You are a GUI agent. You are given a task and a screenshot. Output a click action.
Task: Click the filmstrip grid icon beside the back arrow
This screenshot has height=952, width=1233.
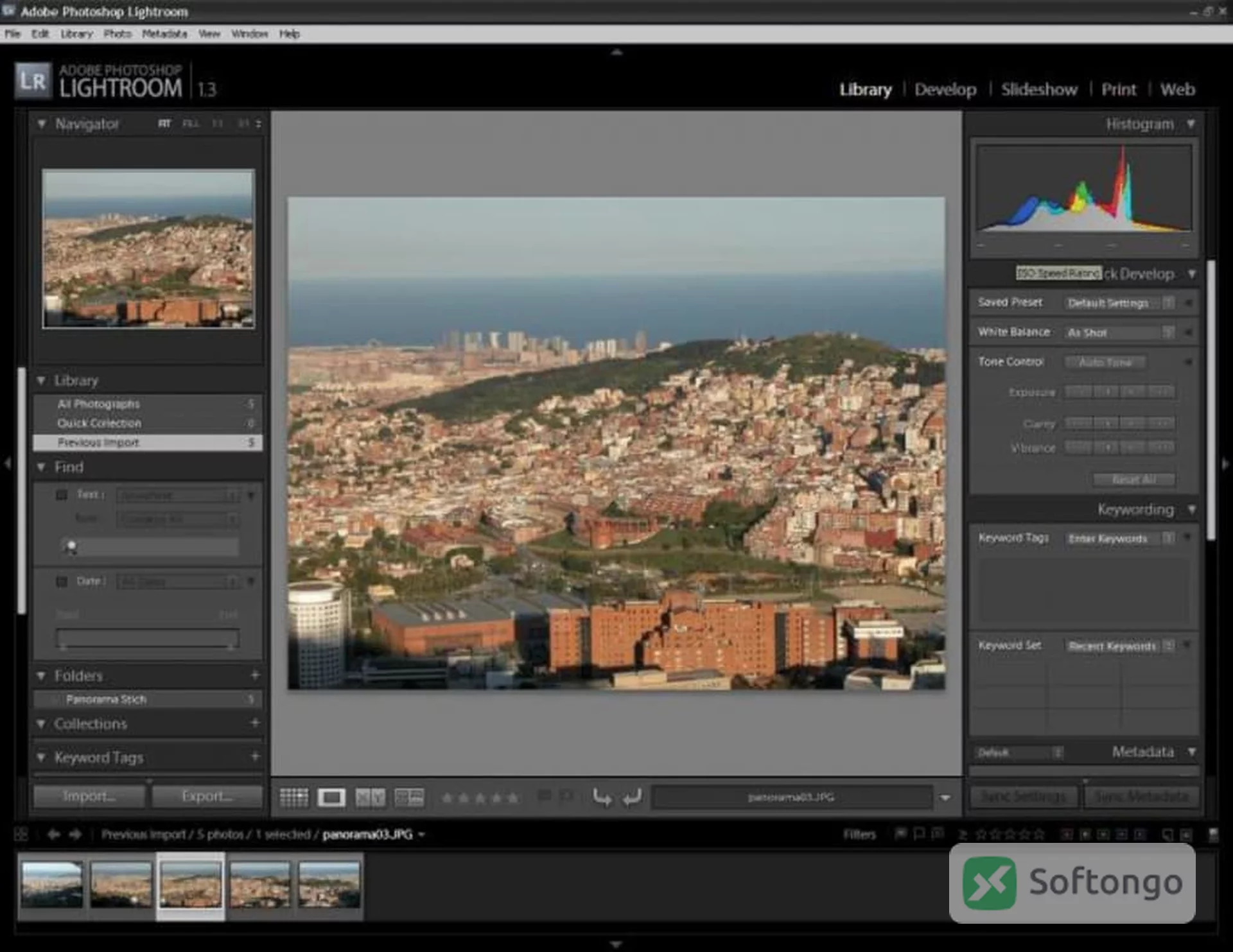tap(21, 834)
